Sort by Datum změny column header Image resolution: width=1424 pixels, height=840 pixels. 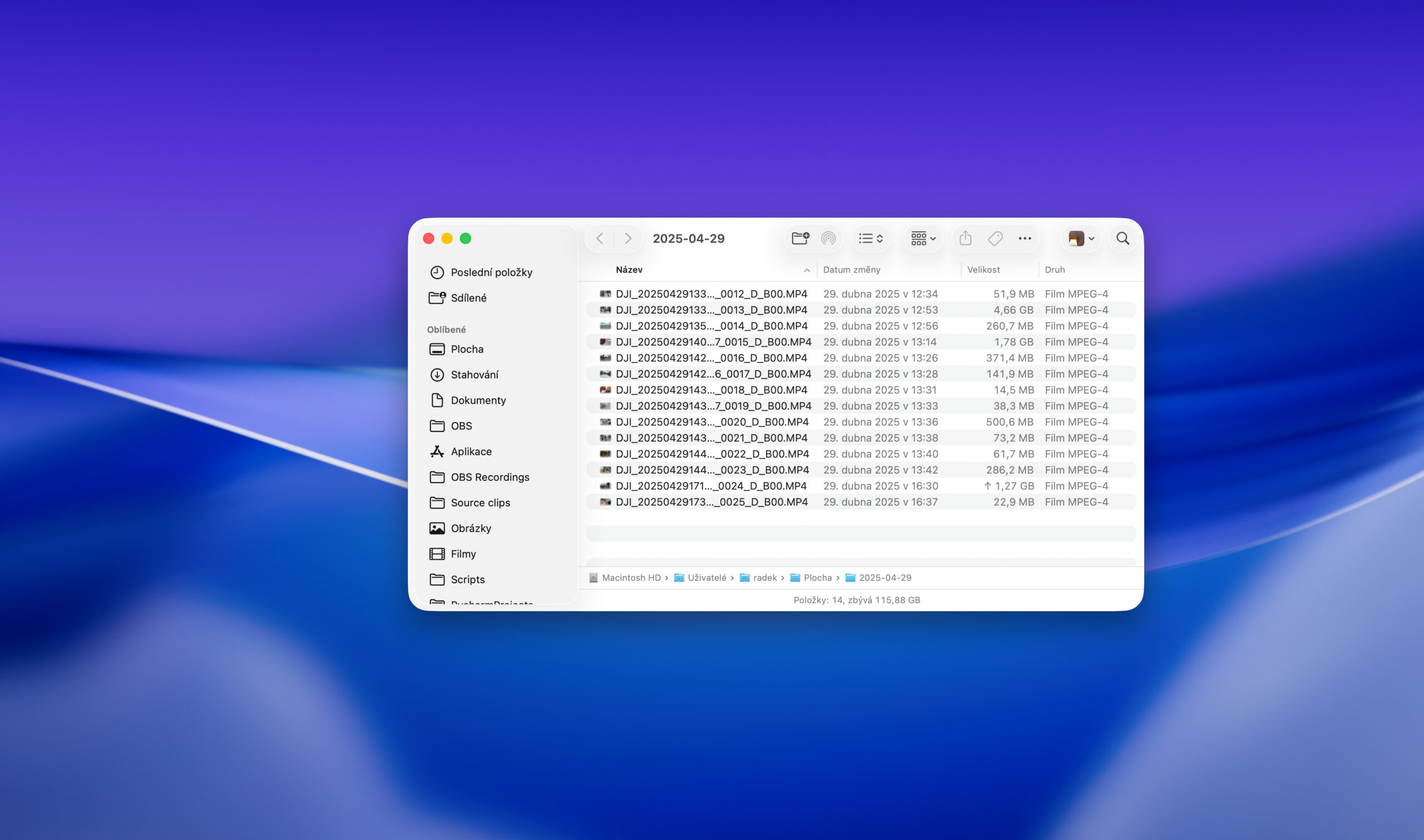tap(851, 270)
